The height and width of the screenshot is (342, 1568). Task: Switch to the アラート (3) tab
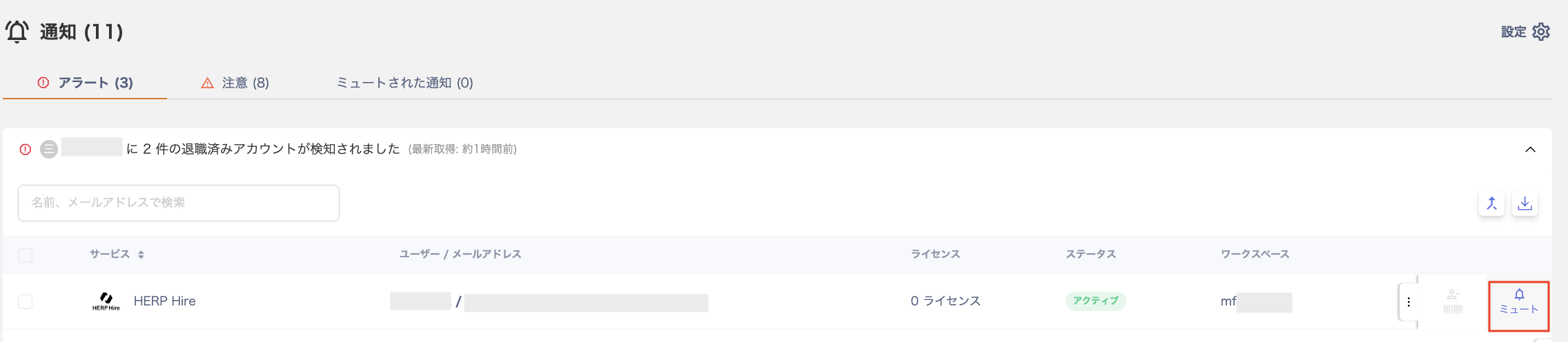click(85, 83)
